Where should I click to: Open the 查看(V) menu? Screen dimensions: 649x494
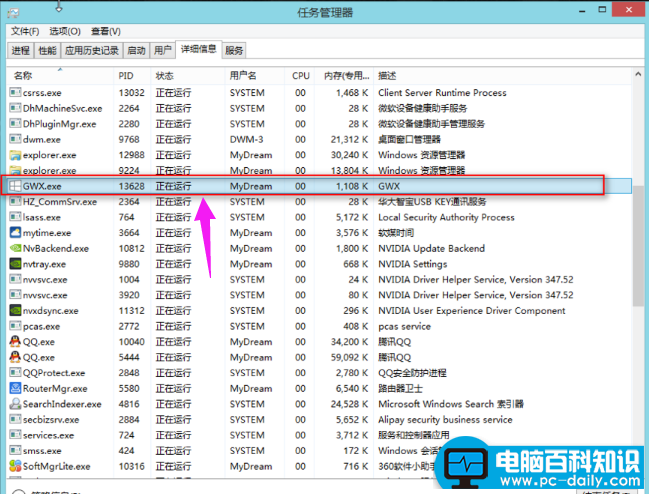coord(106,31)
